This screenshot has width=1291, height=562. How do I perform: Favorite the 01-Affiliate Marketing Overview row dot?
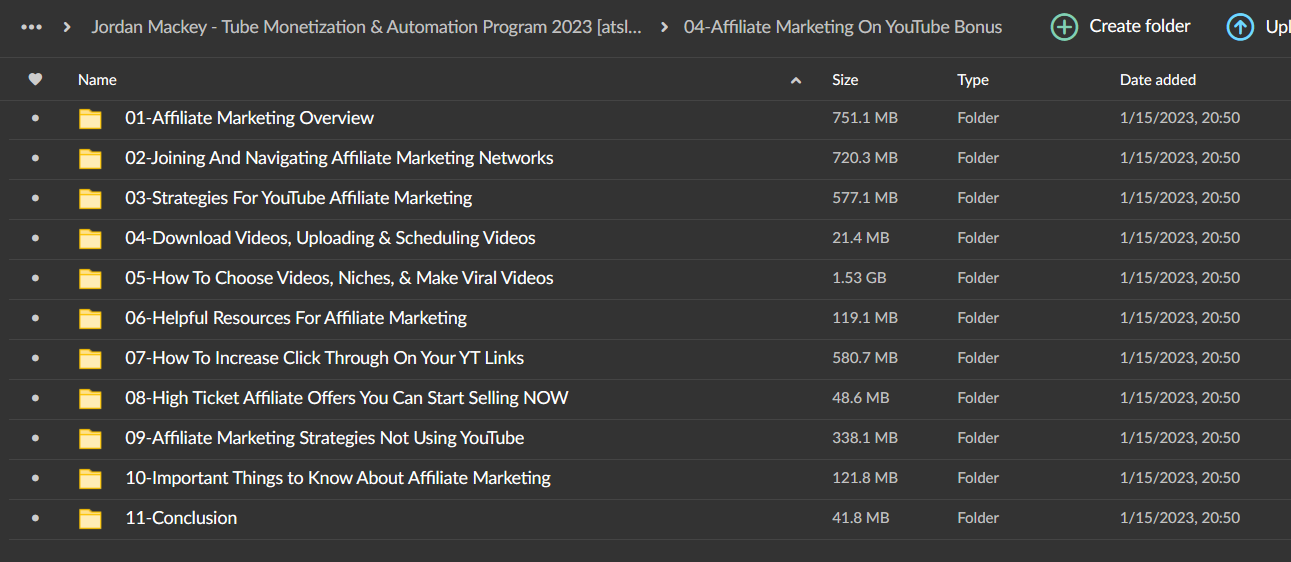(36, 118)
